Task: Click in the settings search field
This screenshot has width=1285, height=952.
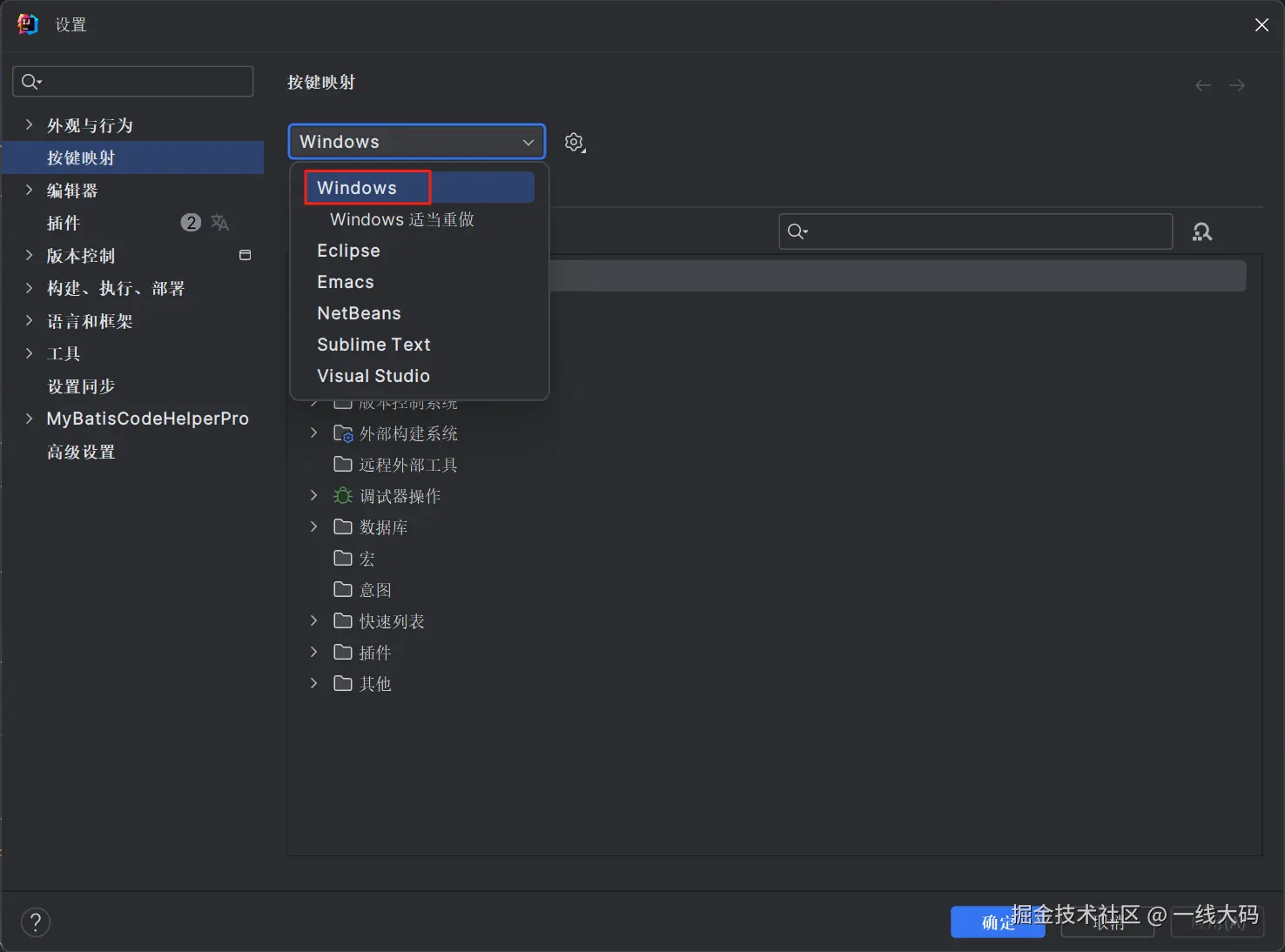Action: 133,82
